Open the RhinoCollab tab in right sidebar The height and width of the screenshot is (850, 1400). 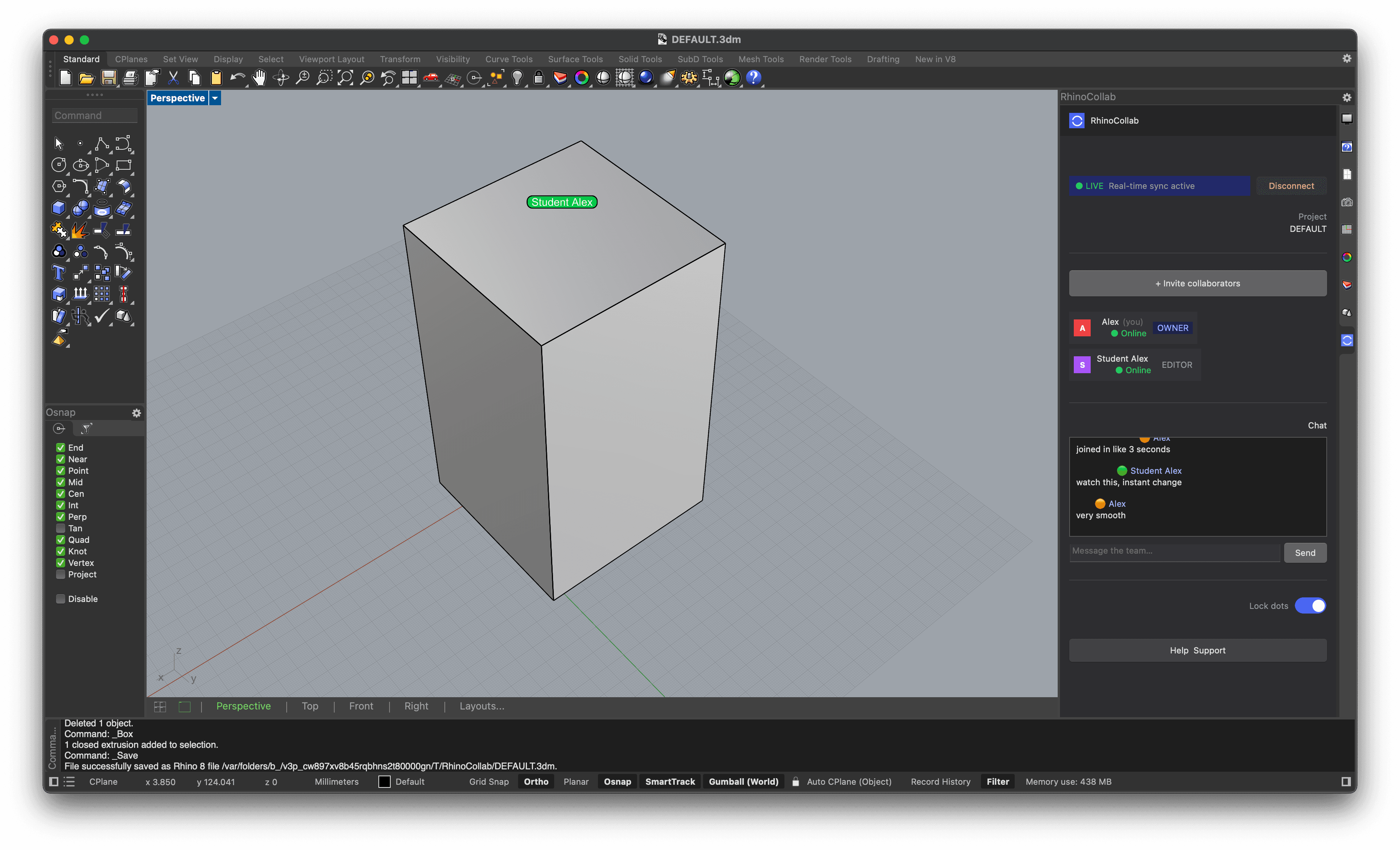coord(1347,340)
